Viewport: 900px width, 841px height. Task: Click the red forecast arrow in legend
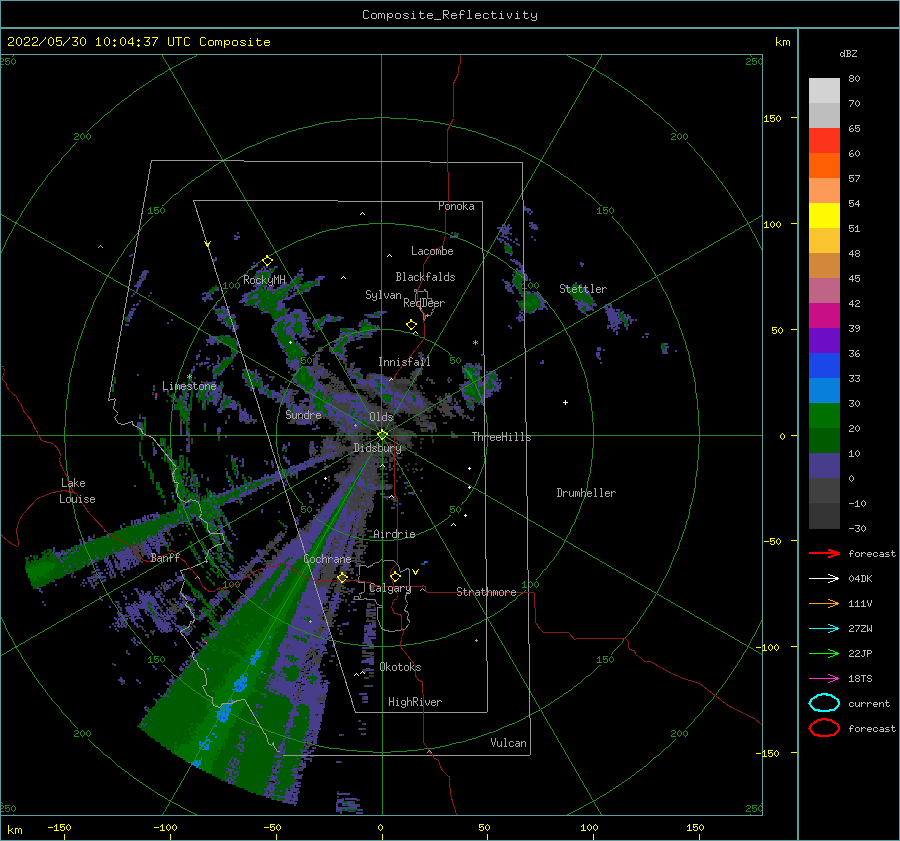coord(824,553)
